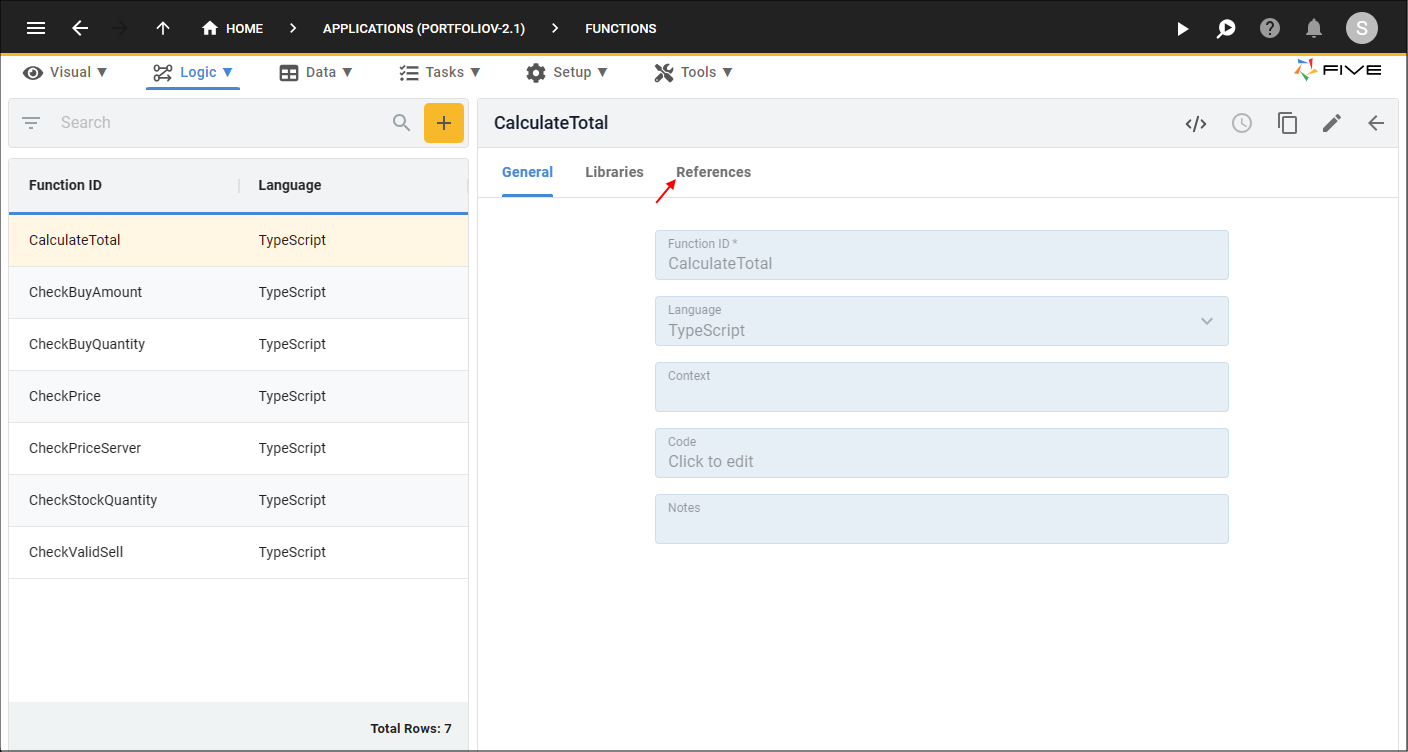Open the code editor icon
This screenshot has width=1408, height=752.
[1196, 123]
